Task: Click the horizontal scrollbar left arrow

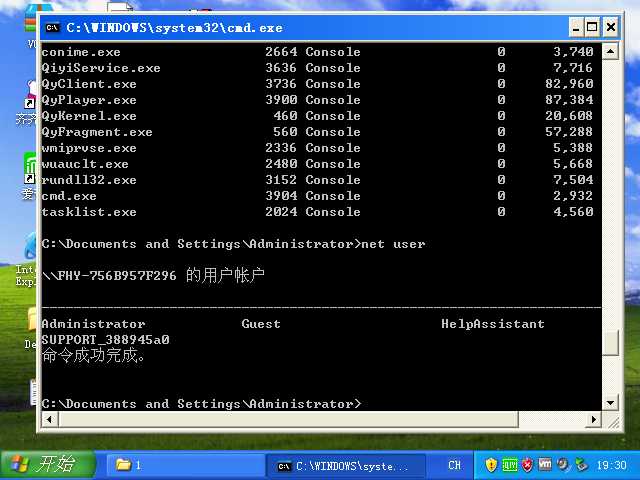Action: (50, 419)
